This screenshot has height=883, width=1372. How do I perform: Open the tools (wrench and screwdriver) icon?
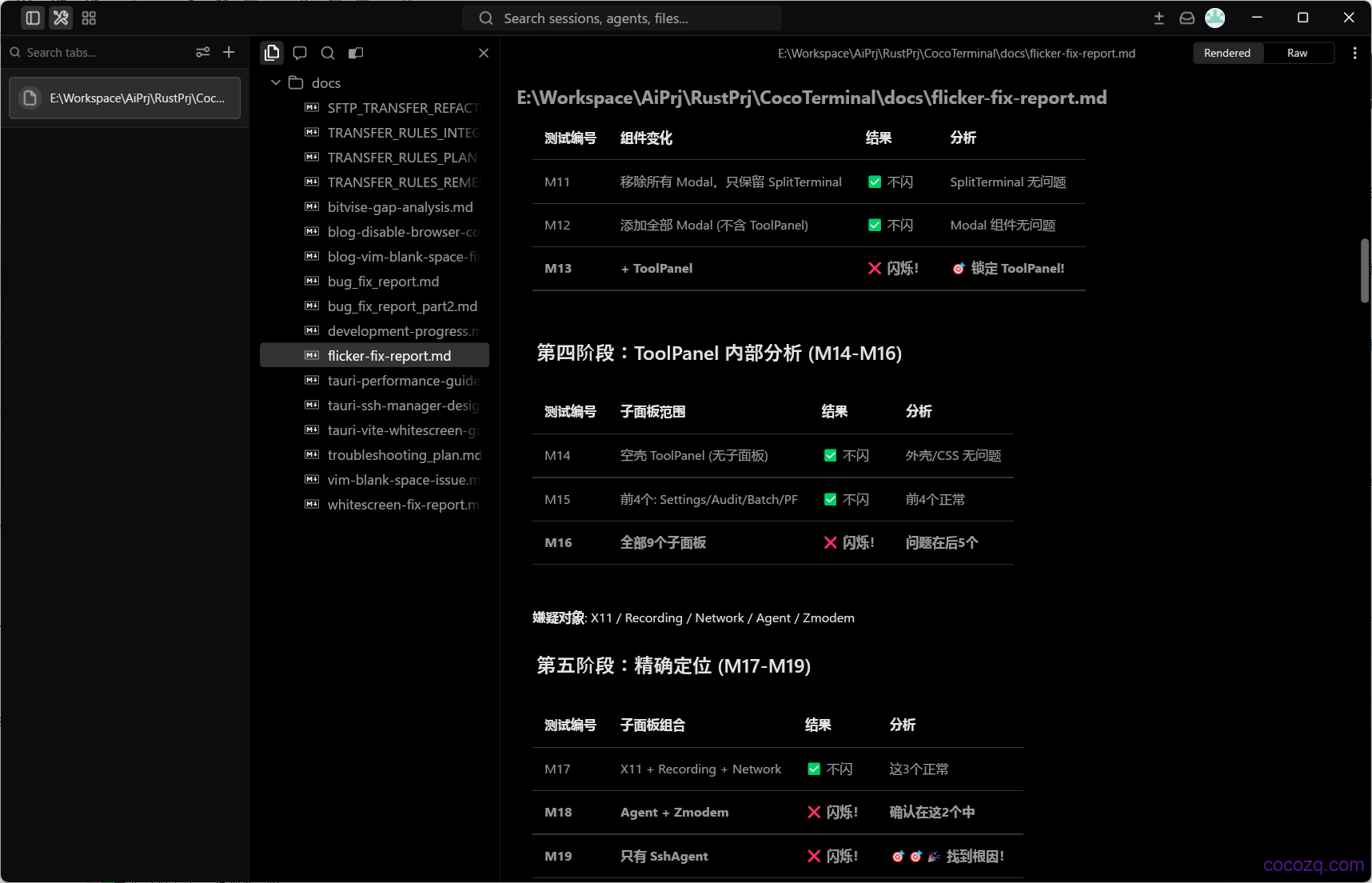coord(61,18)
